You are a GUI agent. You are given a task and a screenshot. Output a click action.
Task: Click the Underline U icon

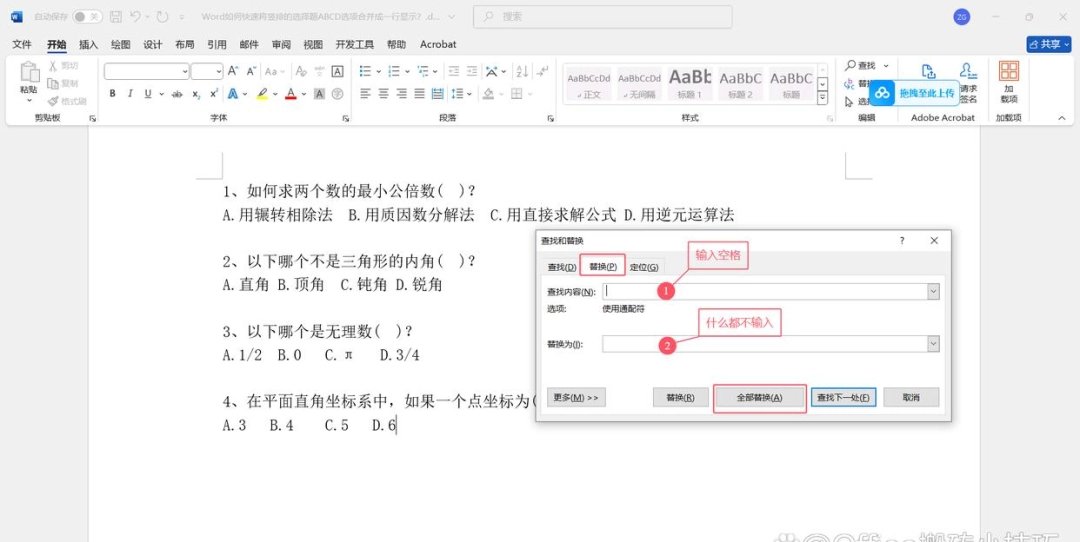(147, 94)
